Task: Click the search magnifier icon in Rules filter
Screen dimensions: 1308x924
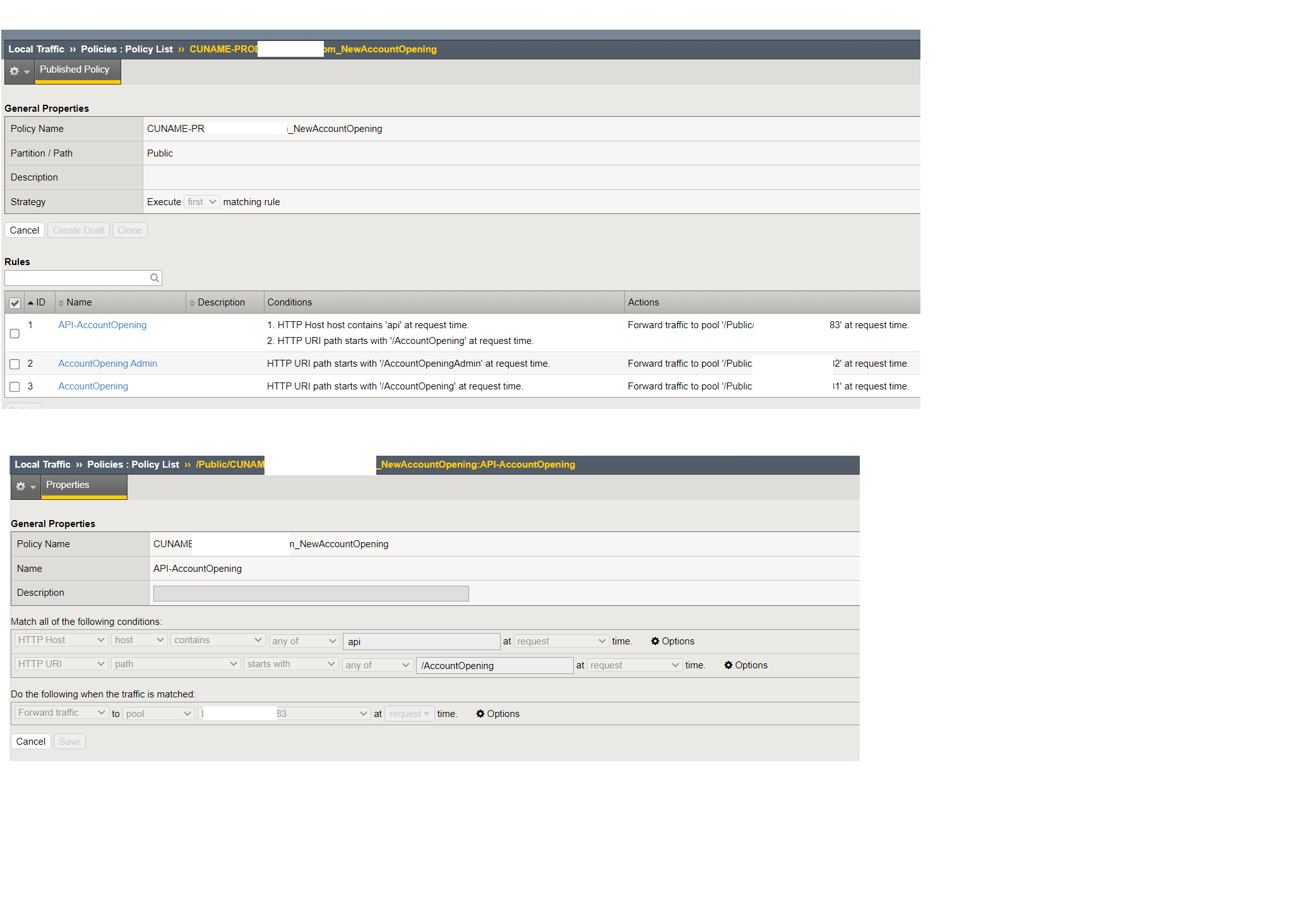Action: pyautogui.click(x=154, y=278)
